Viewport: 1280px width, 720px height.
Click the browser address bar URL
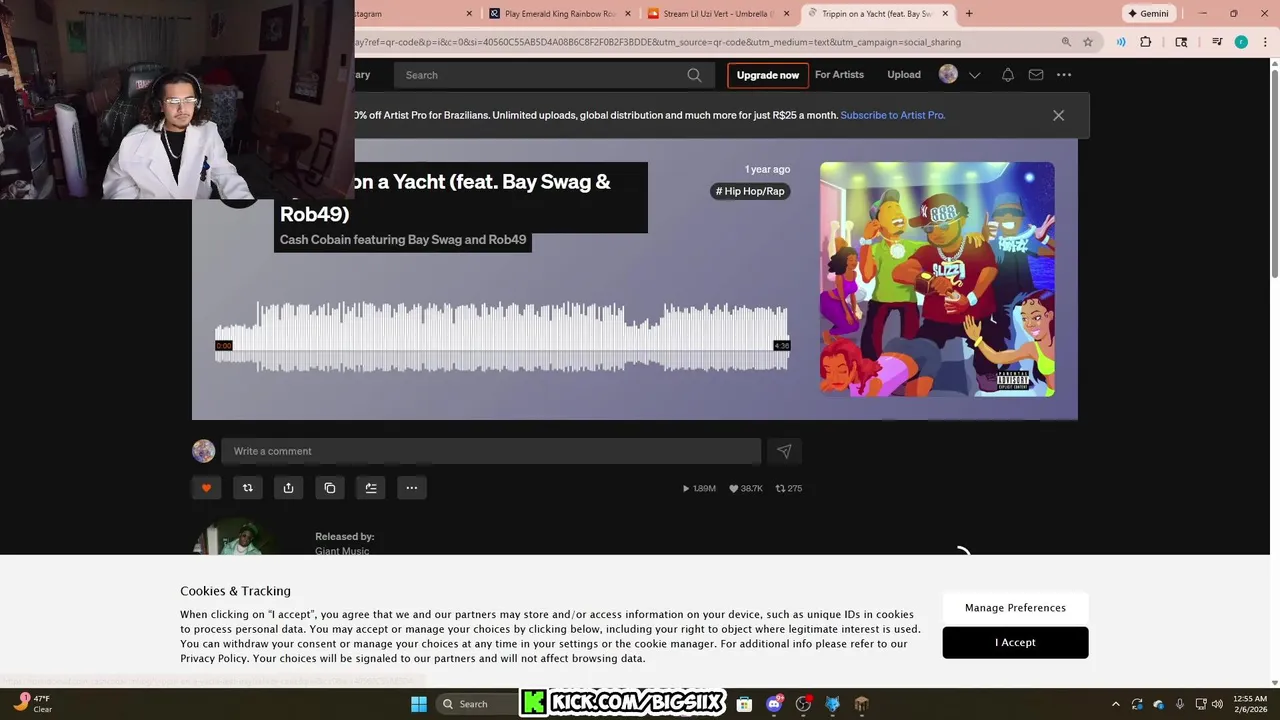click(660, 42)
